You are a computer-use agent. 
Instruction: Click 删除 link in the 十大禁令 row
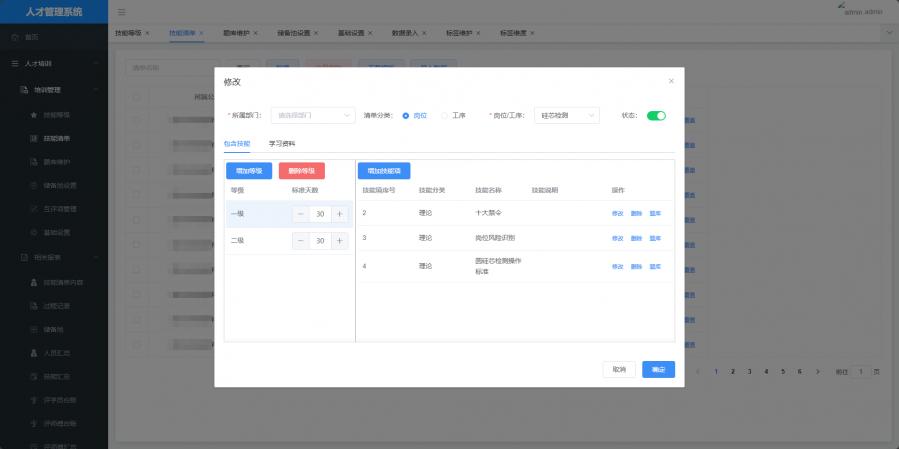(x=636, y=213)
